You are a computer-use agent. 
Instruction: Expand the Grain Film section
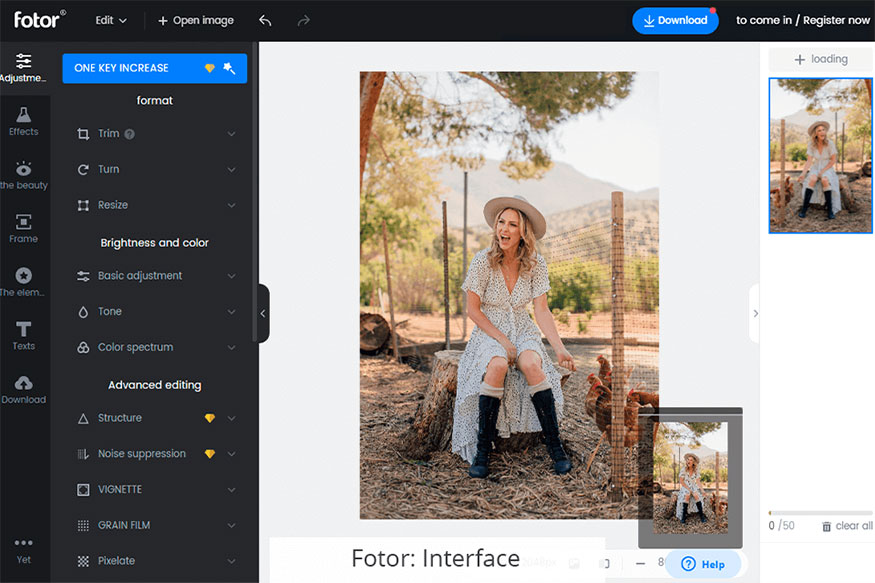[x=231, y=526]
